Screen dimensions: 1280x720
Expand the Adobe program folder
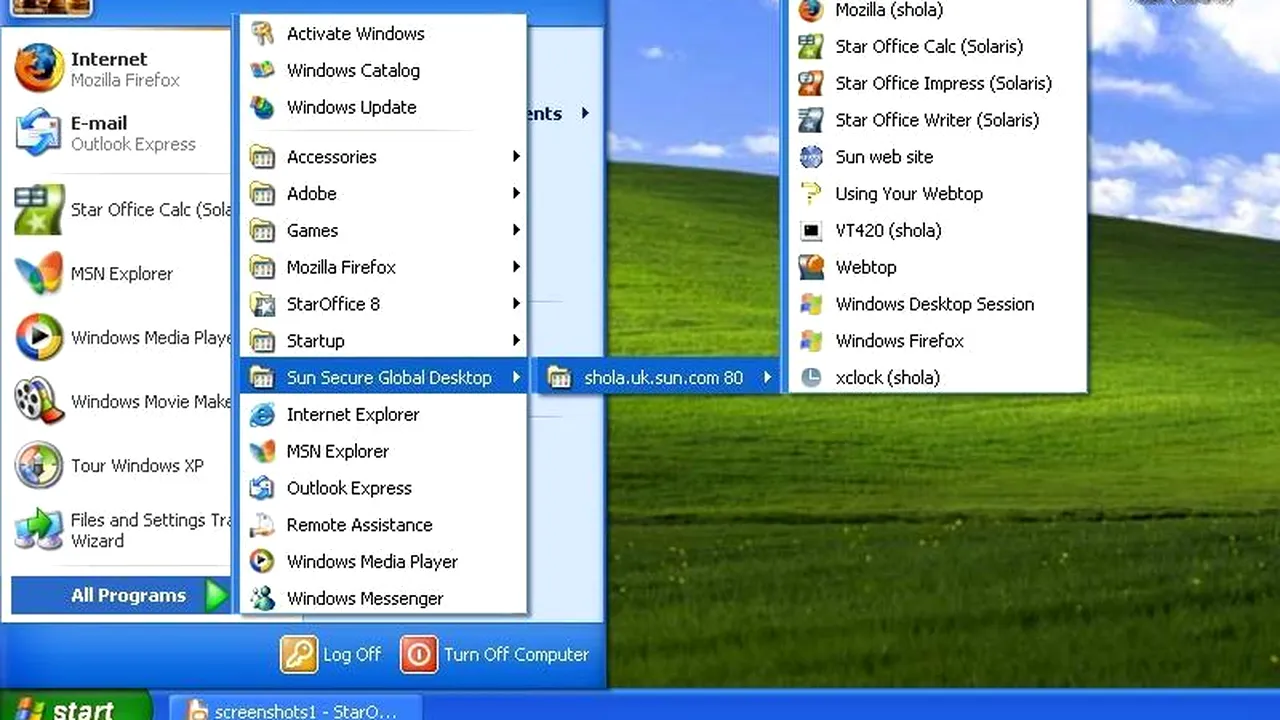tap(383, 194)
